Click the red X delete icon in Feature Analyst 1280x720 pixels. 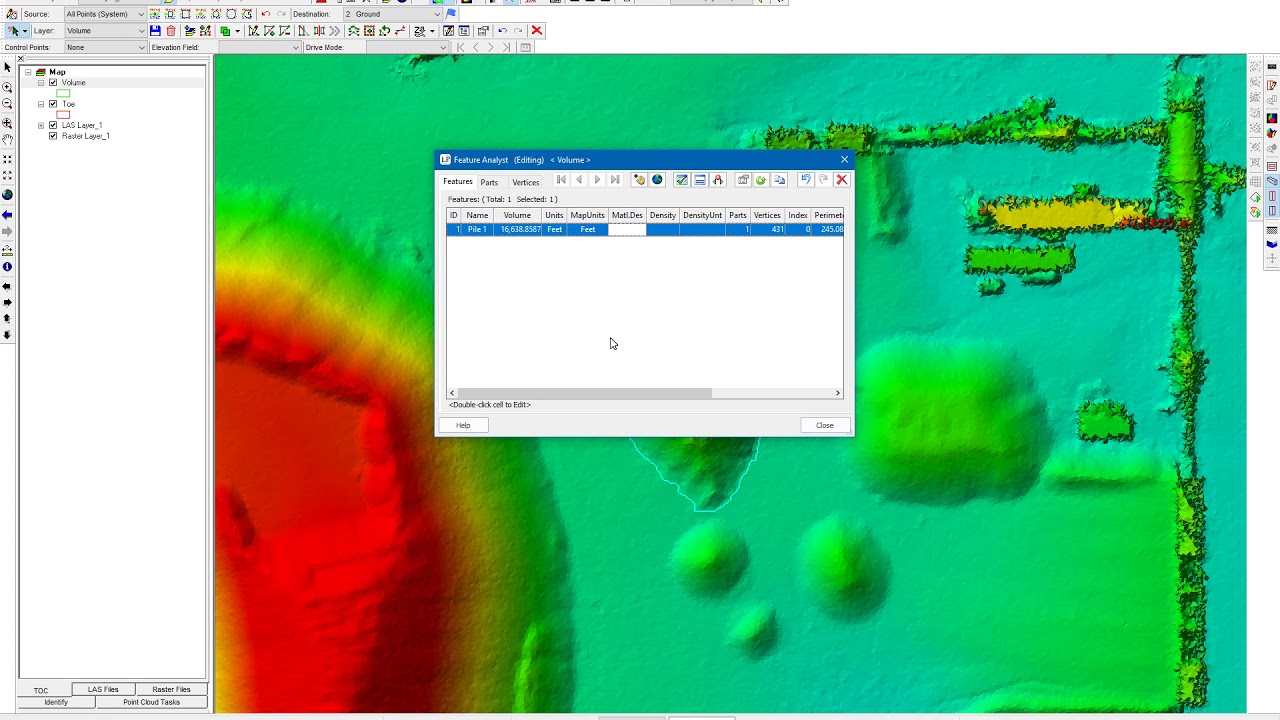tap(842, 180)
